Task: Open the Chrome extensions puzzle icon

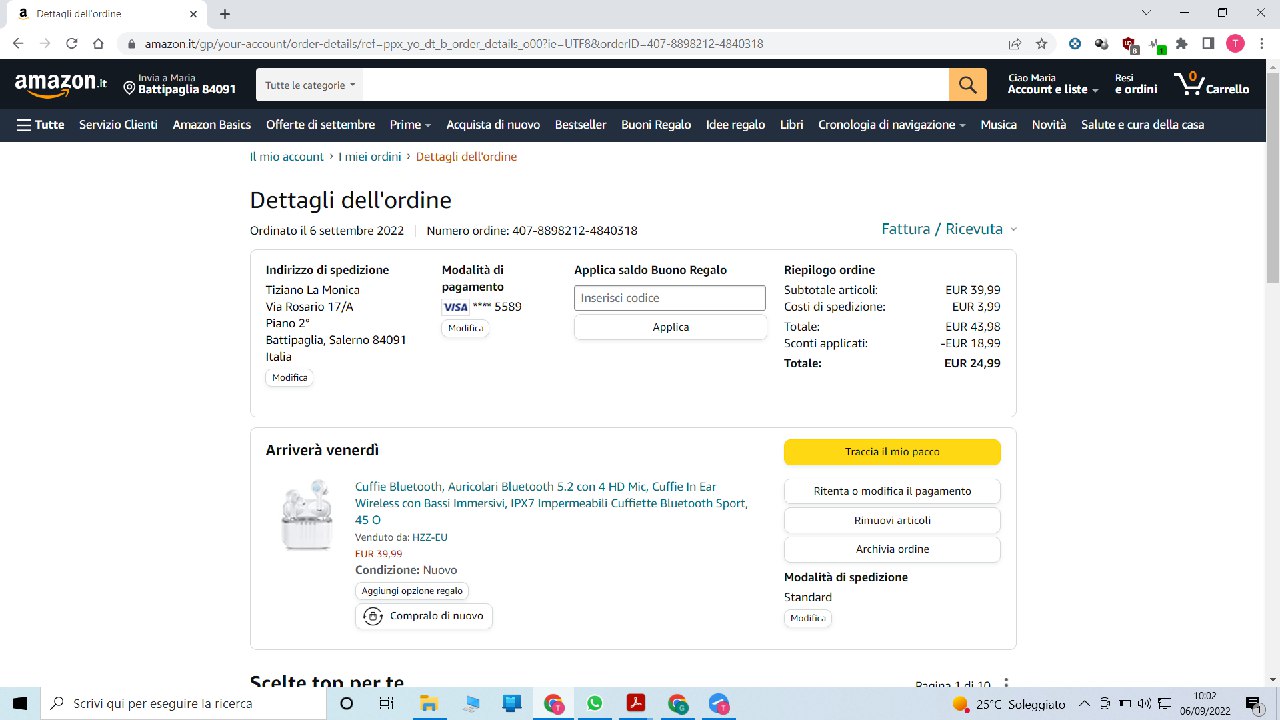Action: (x=1181, y=44)
